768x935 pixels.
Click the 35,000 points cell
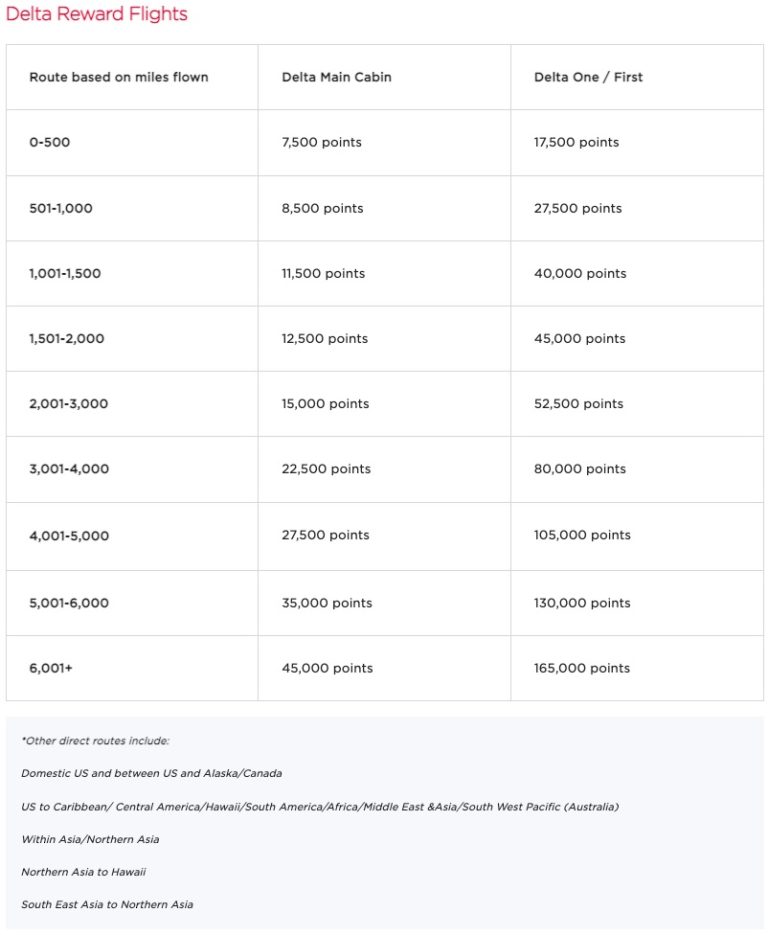[327, 603]
